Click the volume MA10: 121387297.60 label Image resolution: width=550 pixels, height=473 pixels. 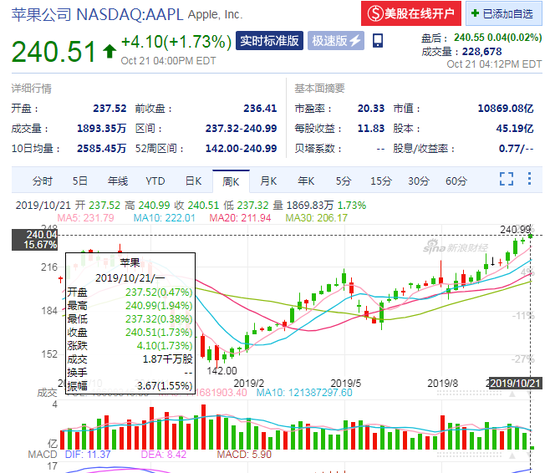[x=304, y=392]
